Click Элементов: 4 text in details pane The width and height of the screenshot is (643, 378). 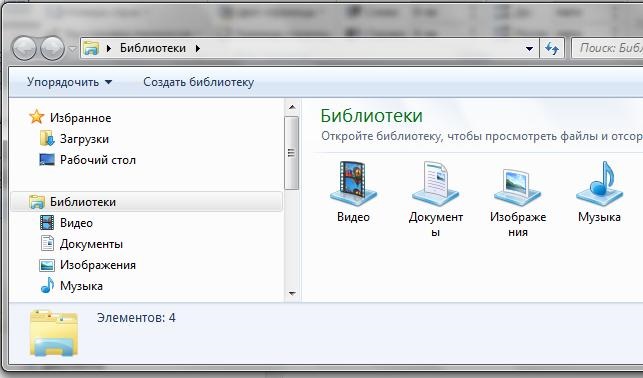(x=136, y=318)
